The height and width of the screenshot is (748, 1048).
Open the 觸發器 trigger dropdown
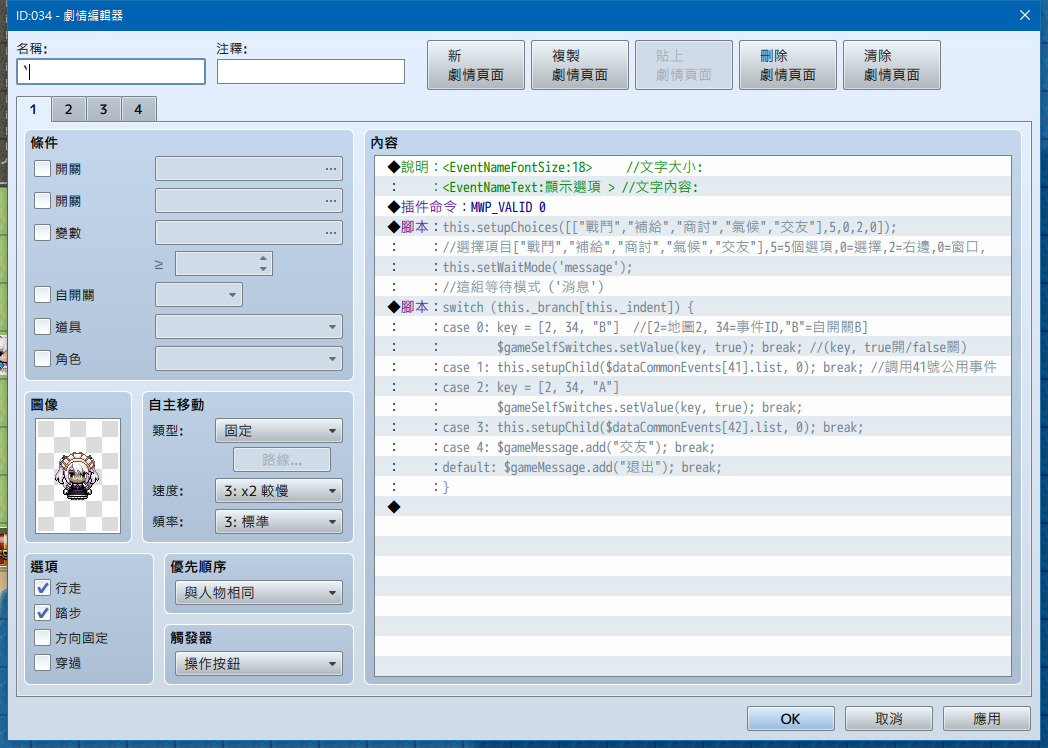coord(259,664)
